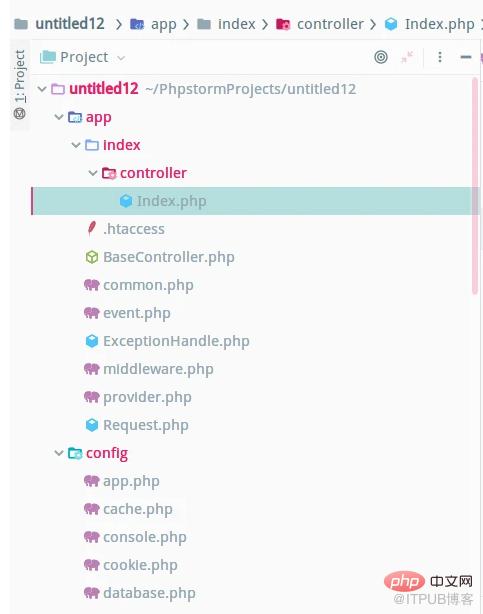Click the feather icon beside .htaccess
Viewport: 483px width, 614px height.
92,229
